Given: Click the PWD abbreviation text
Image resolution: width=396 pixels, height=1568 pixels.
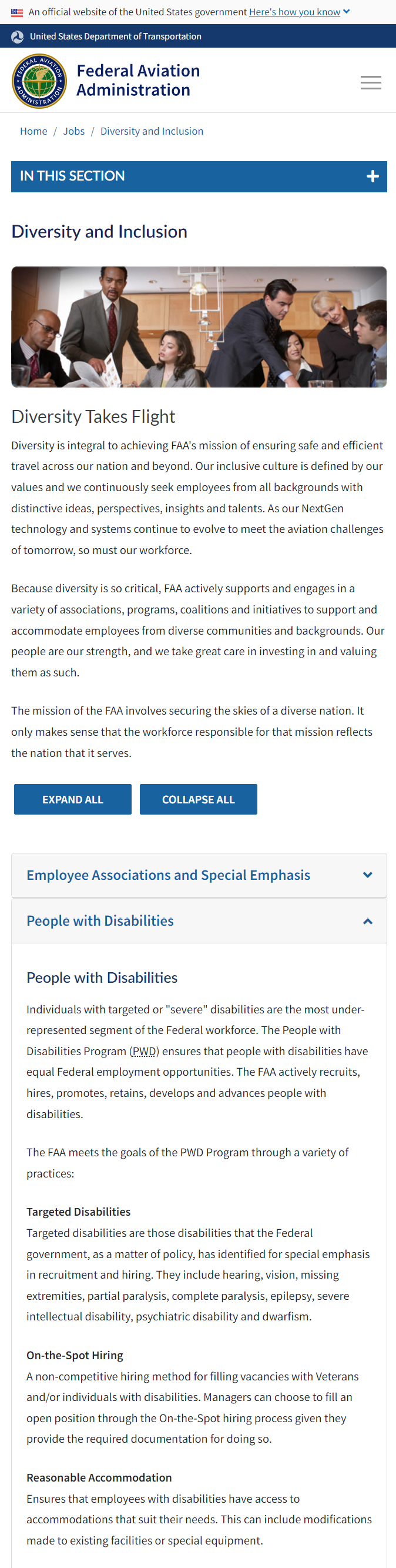Looking at the screenshot, I should (x=144, y=1051).
